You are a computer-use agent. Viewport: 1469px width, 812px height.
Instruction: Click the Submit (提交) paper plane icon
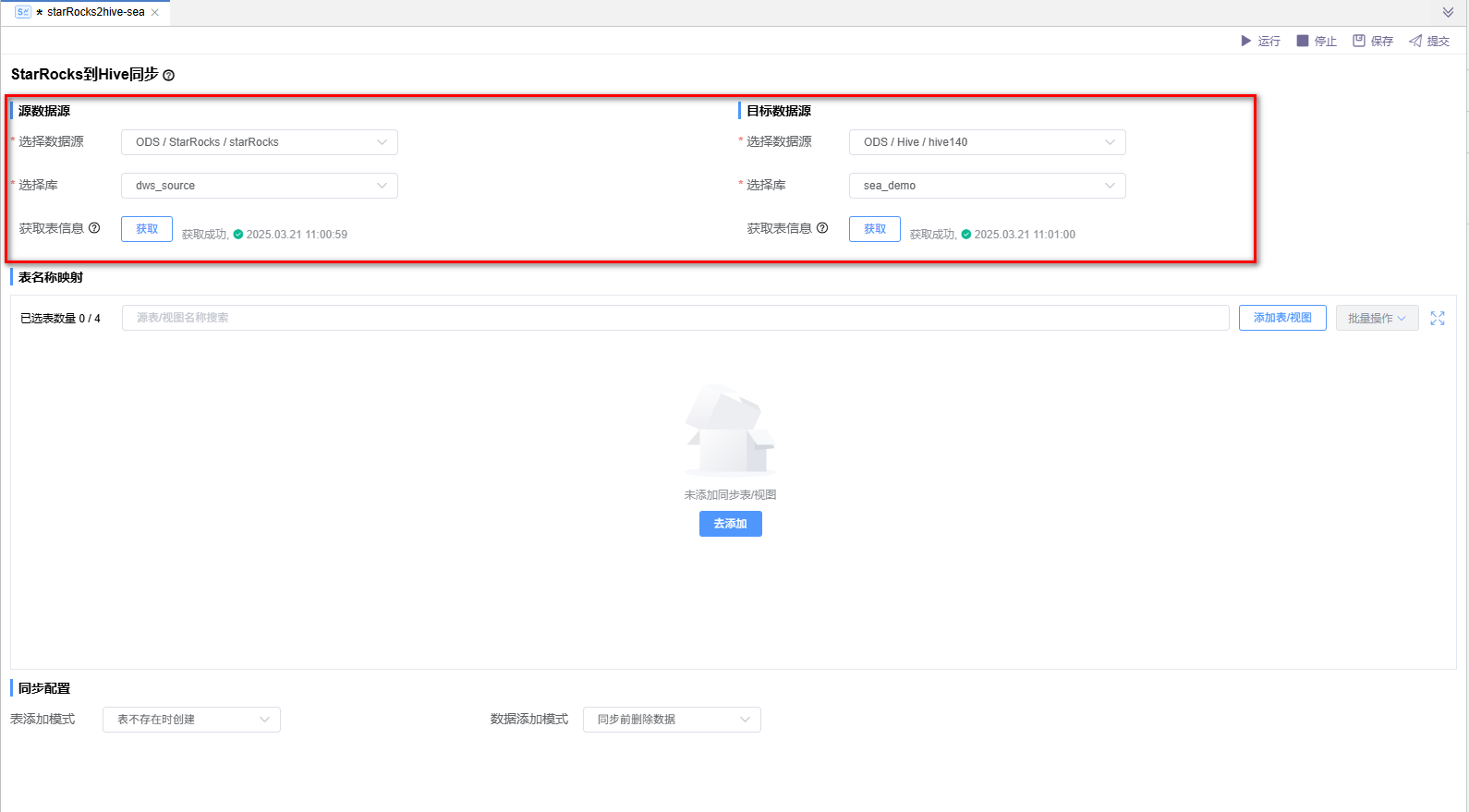tap(1415, 41)
